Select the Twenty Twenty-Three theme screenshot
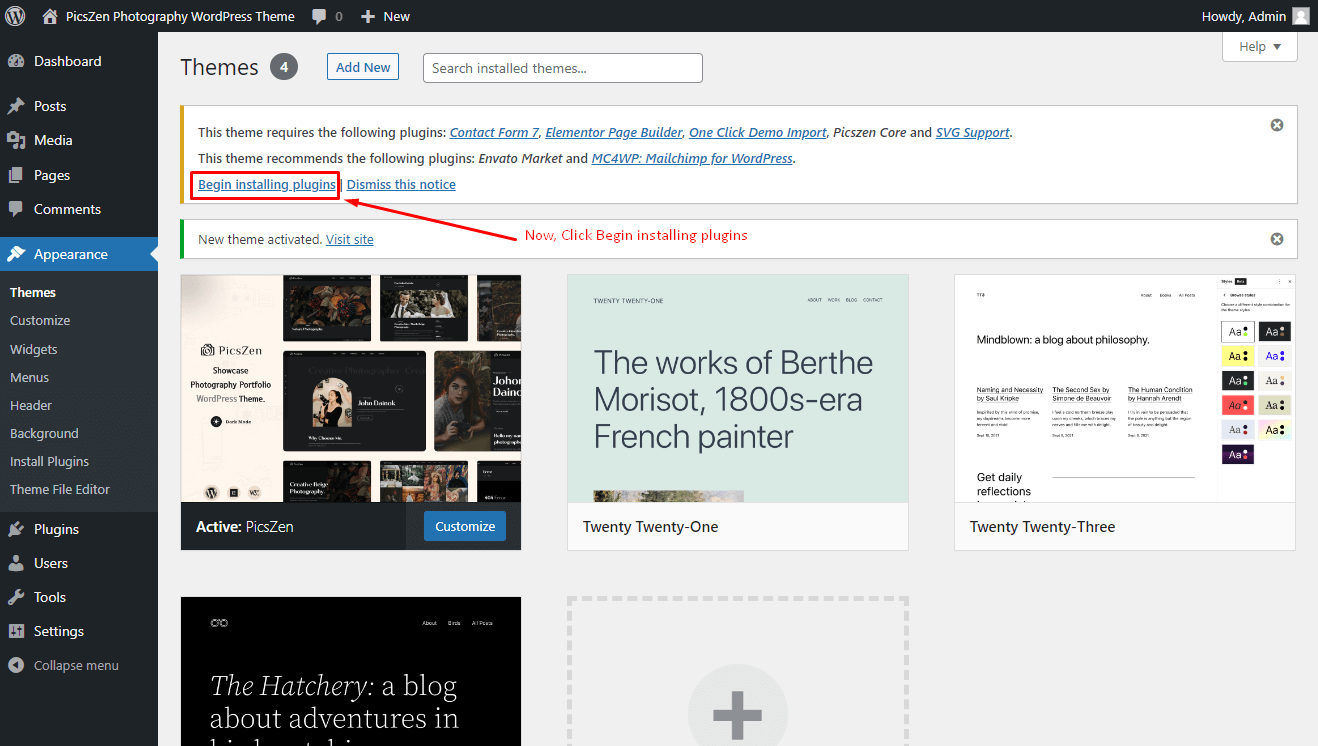1318x746 pixels. coord(1125,388)
